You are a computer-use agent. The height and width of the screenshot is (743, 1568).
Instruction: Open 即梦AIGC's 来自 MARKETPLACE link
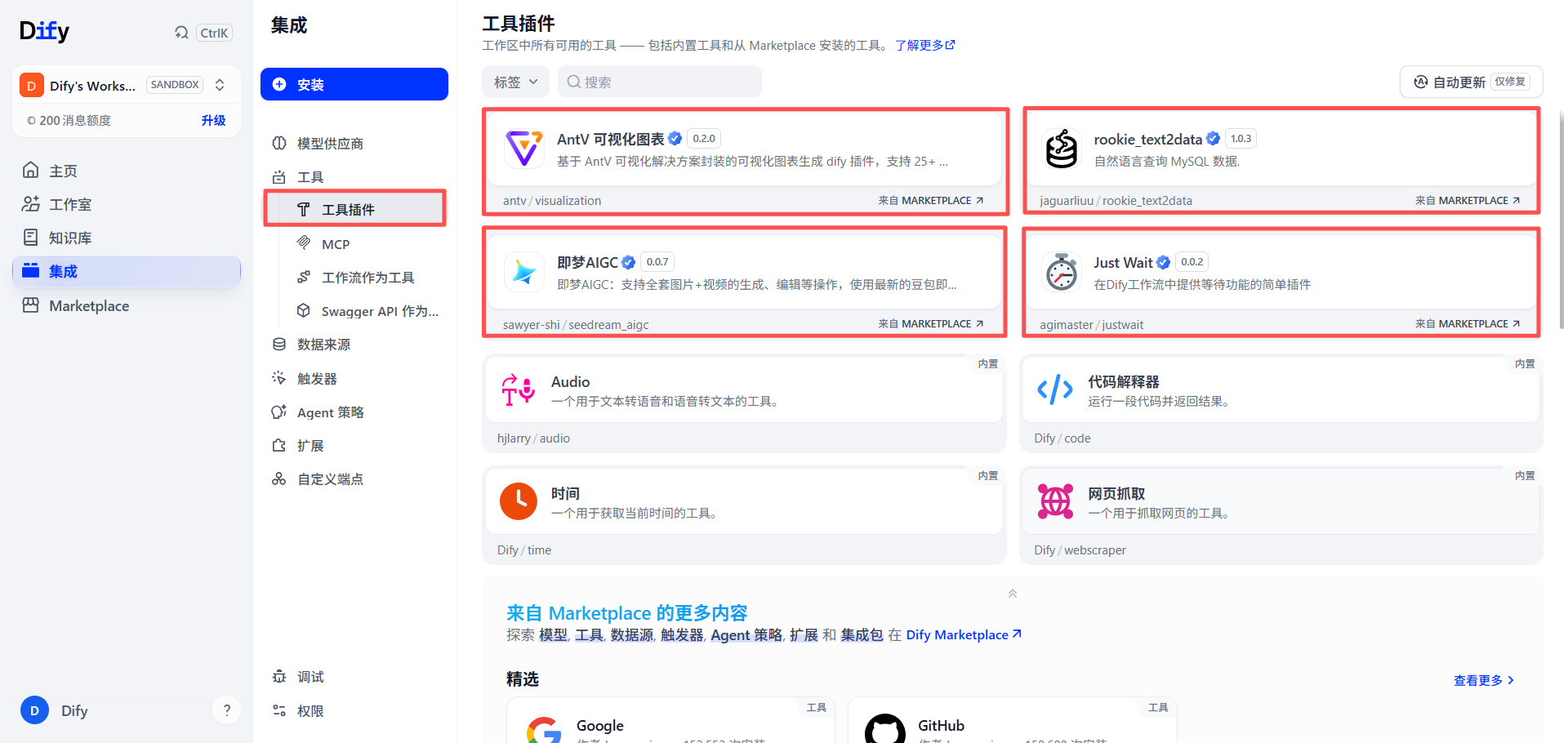click(x=931, y=323)
